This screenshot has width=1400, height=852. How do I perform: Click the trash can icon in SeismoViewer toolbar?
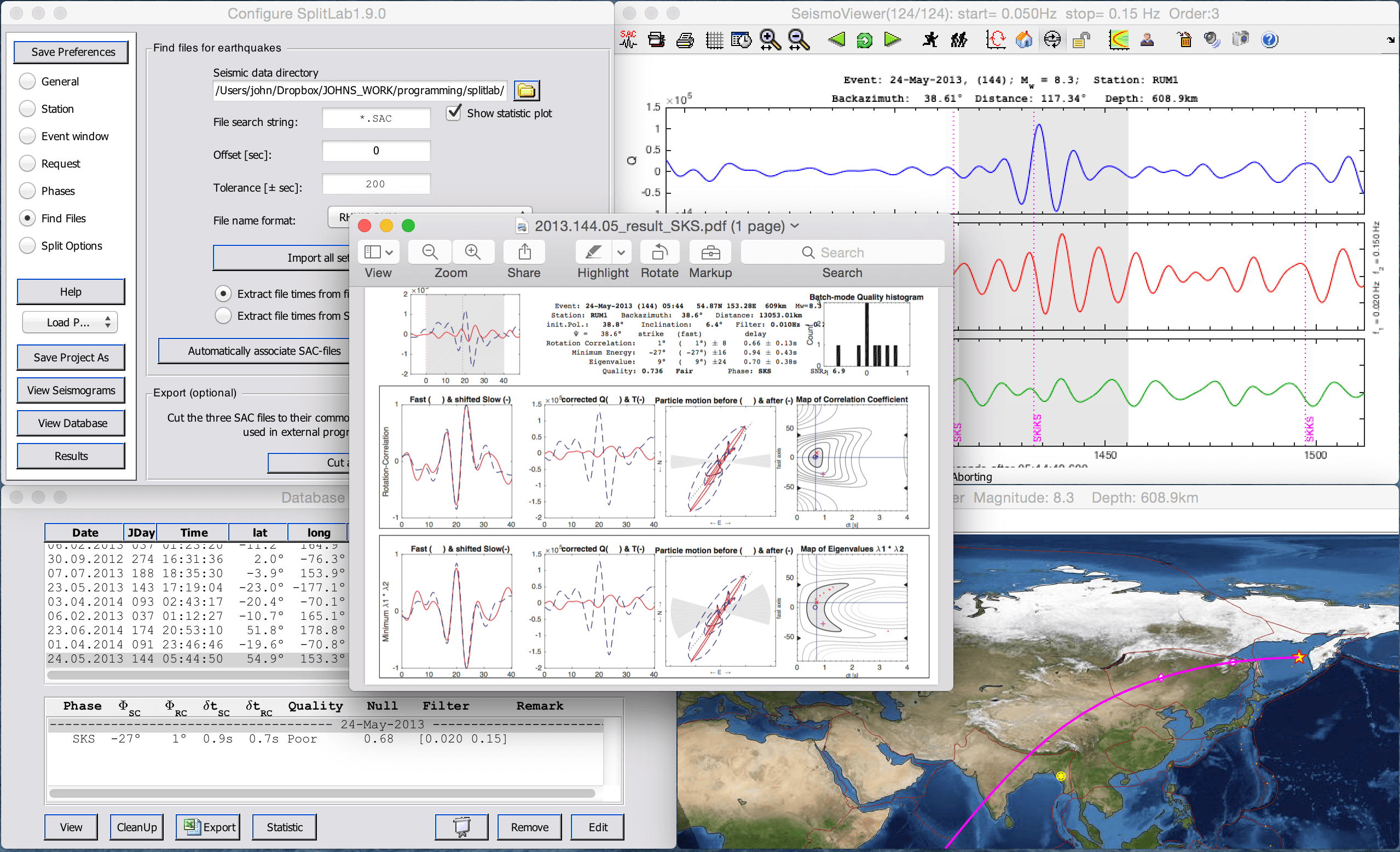pyautogui.click(x=1185, y=40)
